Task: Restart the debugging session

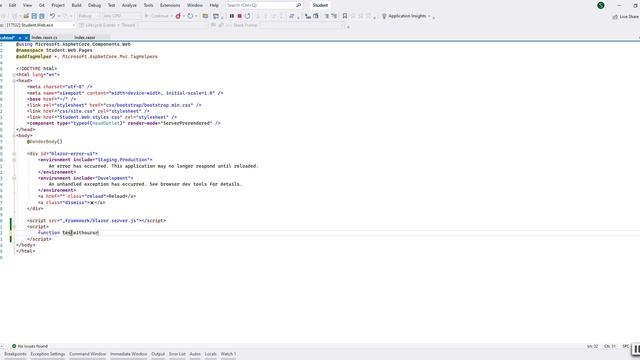Action: click(247, 16)
